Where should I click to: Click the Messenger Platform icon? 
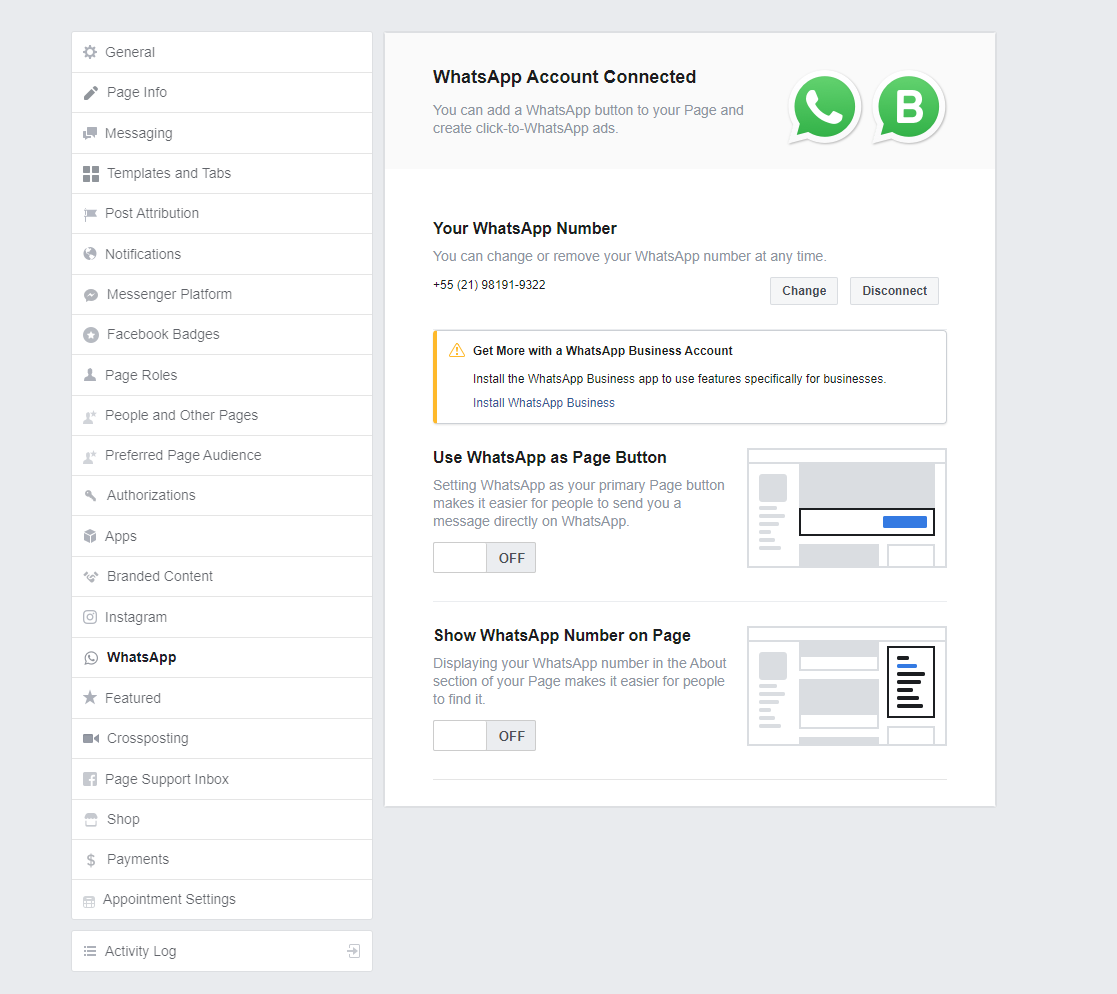click(91, 295)
